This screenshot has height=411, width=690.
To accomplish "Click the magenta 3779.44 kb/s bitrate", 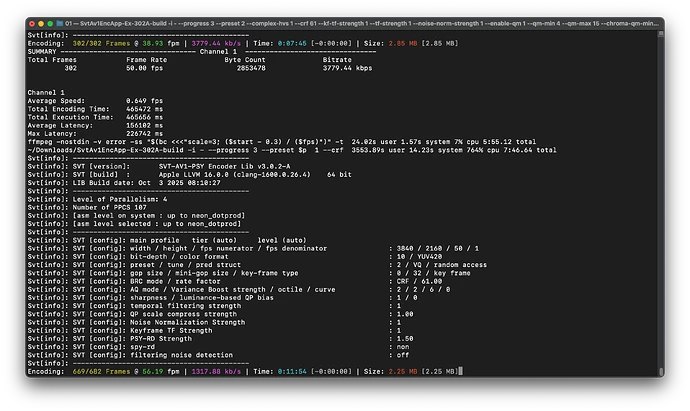I will tap(216, 44).
